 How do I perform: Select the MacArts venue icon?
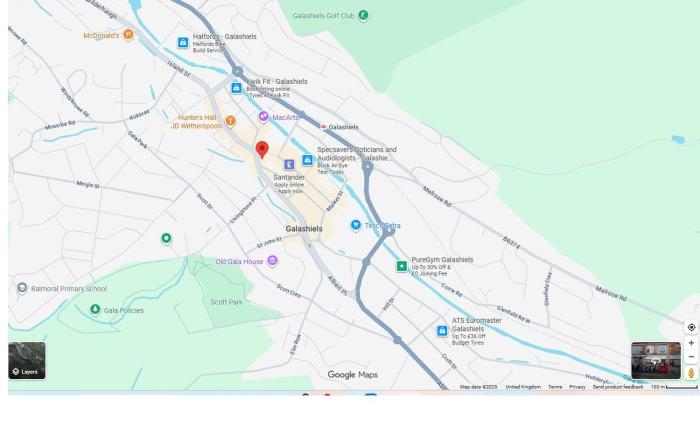click(264, 117)
